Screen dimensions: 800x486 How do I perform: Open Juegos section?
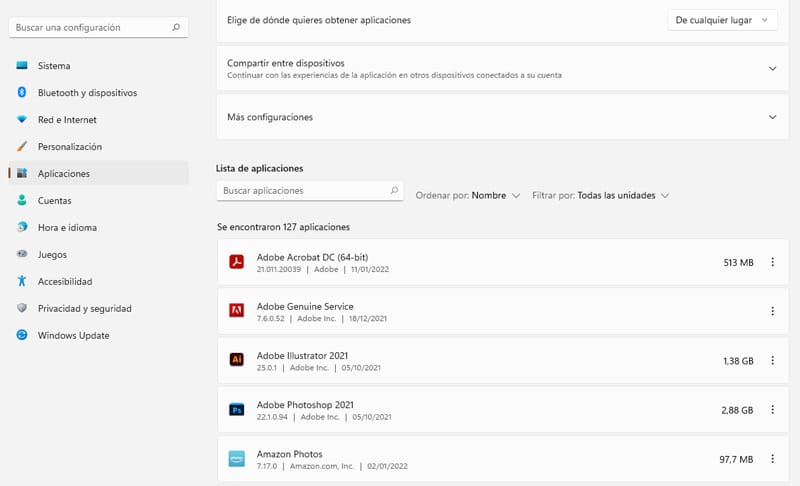[x=98, y=254]
